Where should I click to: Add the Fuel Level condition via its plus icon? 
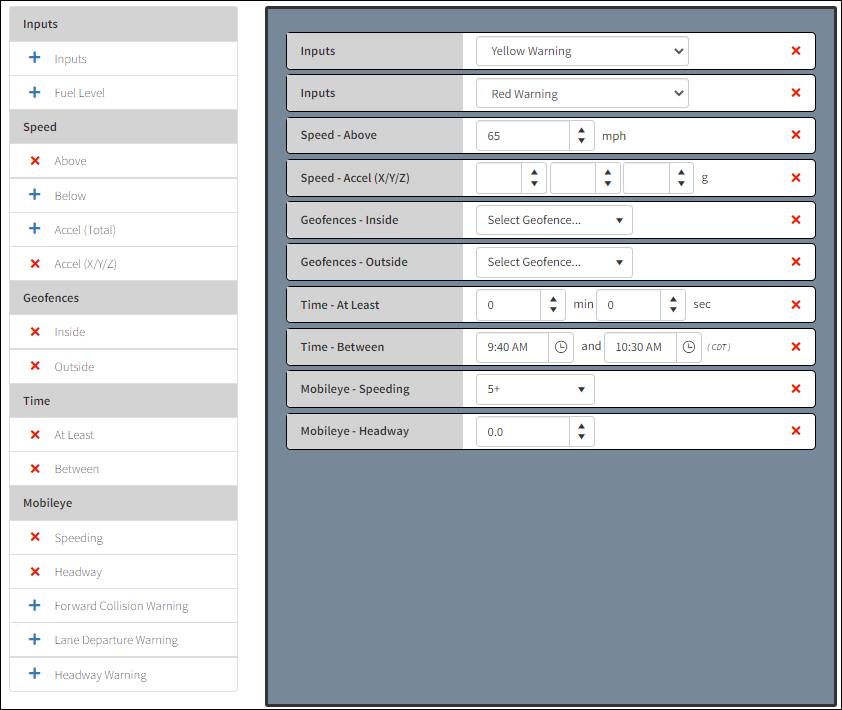point(34,92)
